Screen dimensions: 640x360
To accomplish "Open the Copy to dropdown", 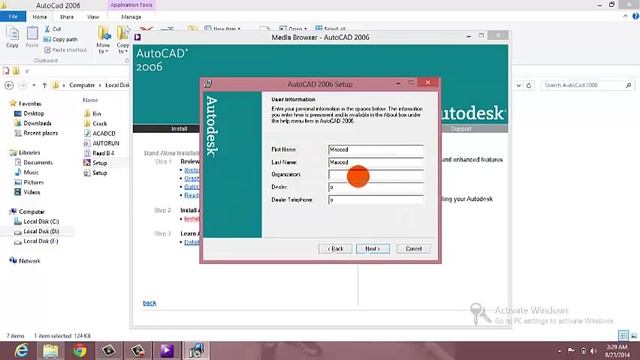I will pyautogui.click(x=122, y=40).
